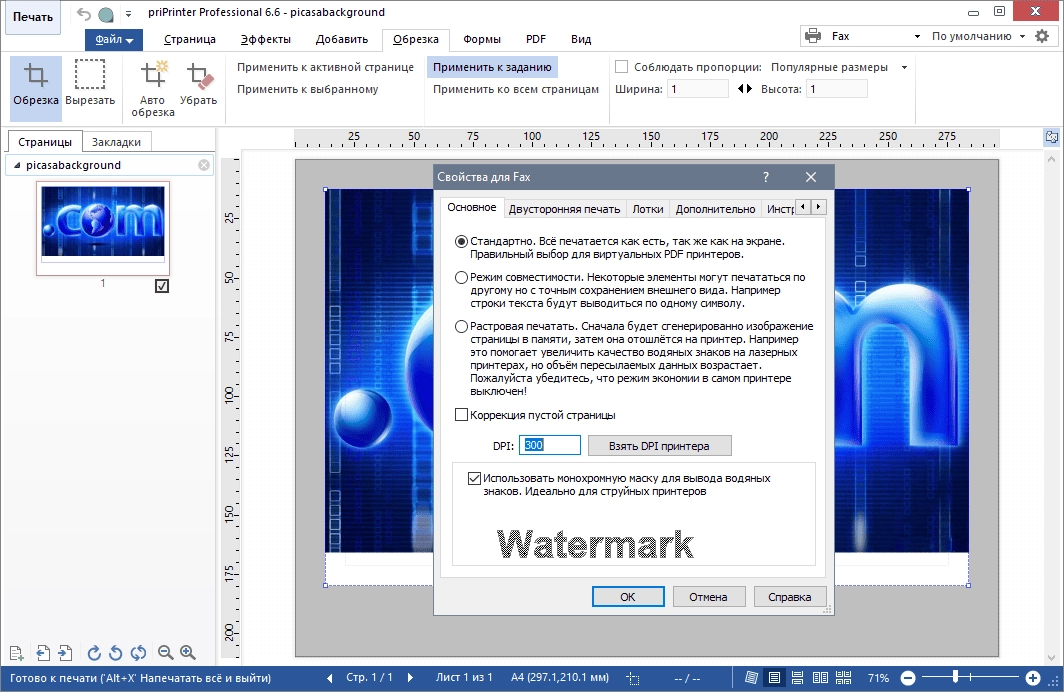Zoom in thumbnails magnifier
Screen dimensions: 1064x692
click(188, 653)
